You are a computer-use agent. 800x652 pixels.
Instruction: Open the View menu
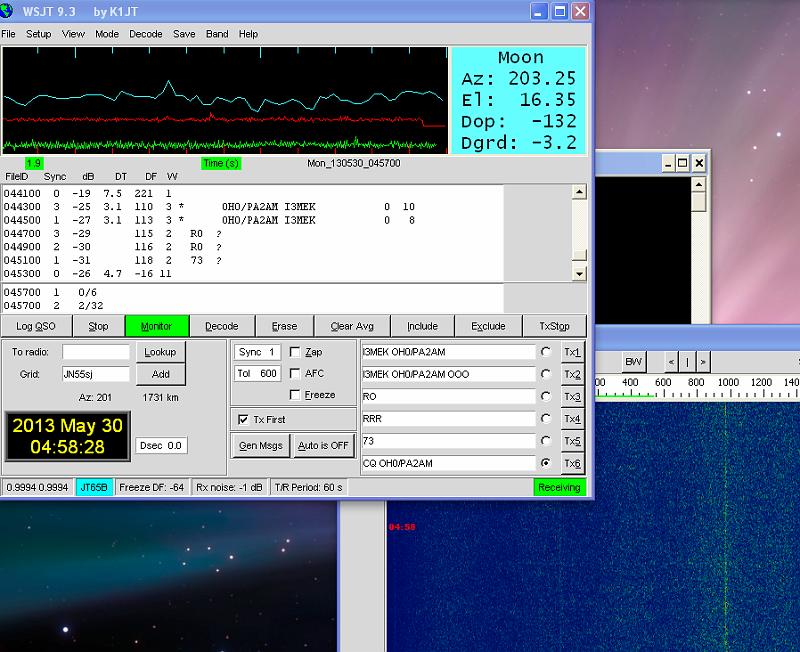(73, 34)
